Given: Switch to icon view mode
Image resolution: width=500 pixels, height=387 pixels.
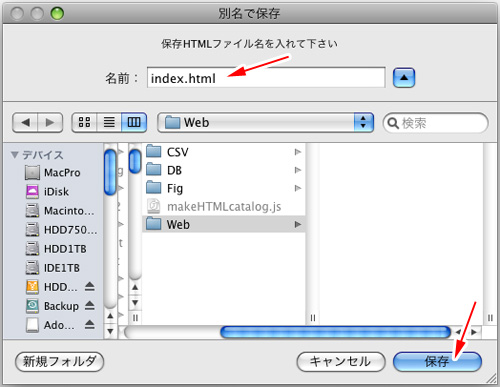Looking at the screenshot, I should click(x=84, y=122).
